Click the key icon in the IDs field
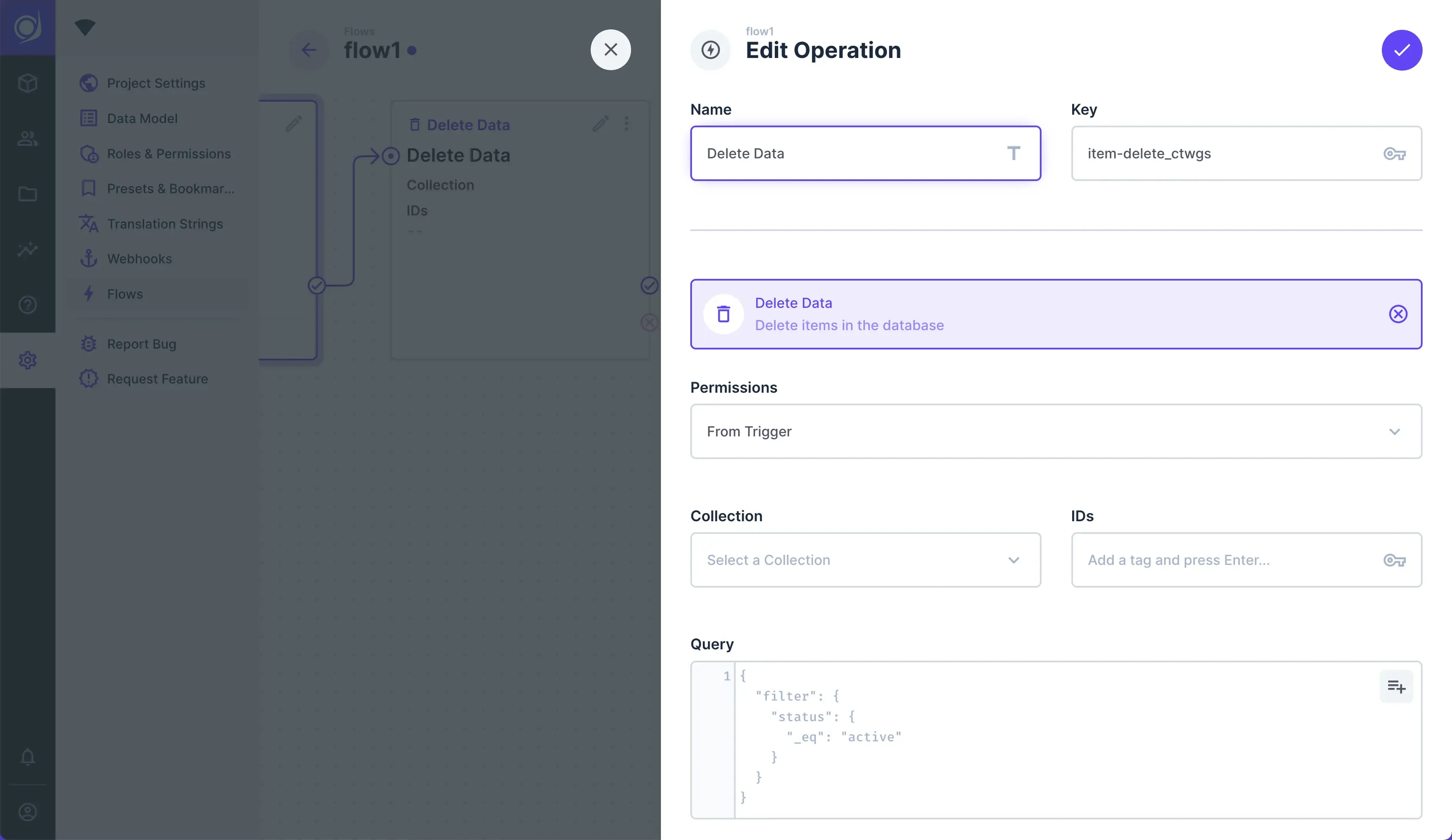 [1394, 560]
